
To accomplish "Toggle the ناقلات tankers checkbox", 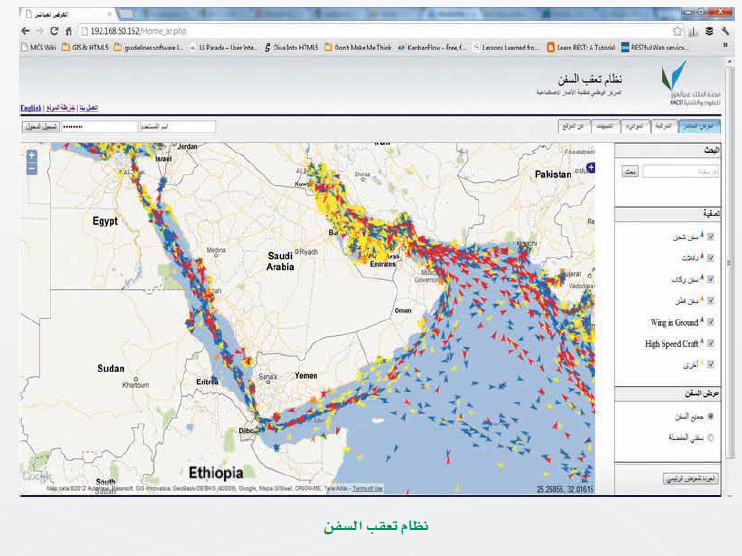I will tap(710, 258).
